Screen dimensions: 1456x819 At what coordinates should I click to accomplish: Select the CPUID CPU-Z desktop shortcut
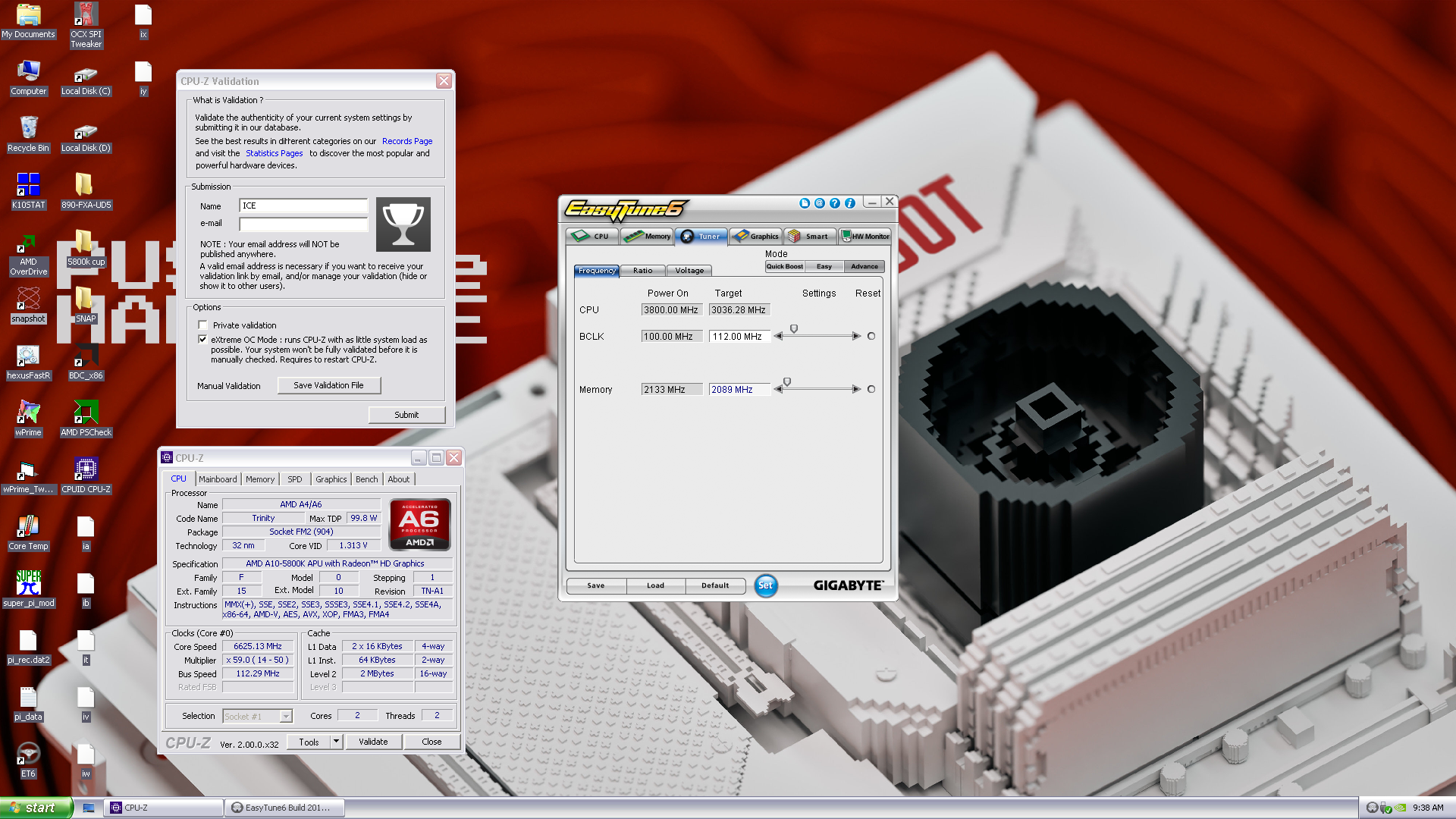pos(86,475)
